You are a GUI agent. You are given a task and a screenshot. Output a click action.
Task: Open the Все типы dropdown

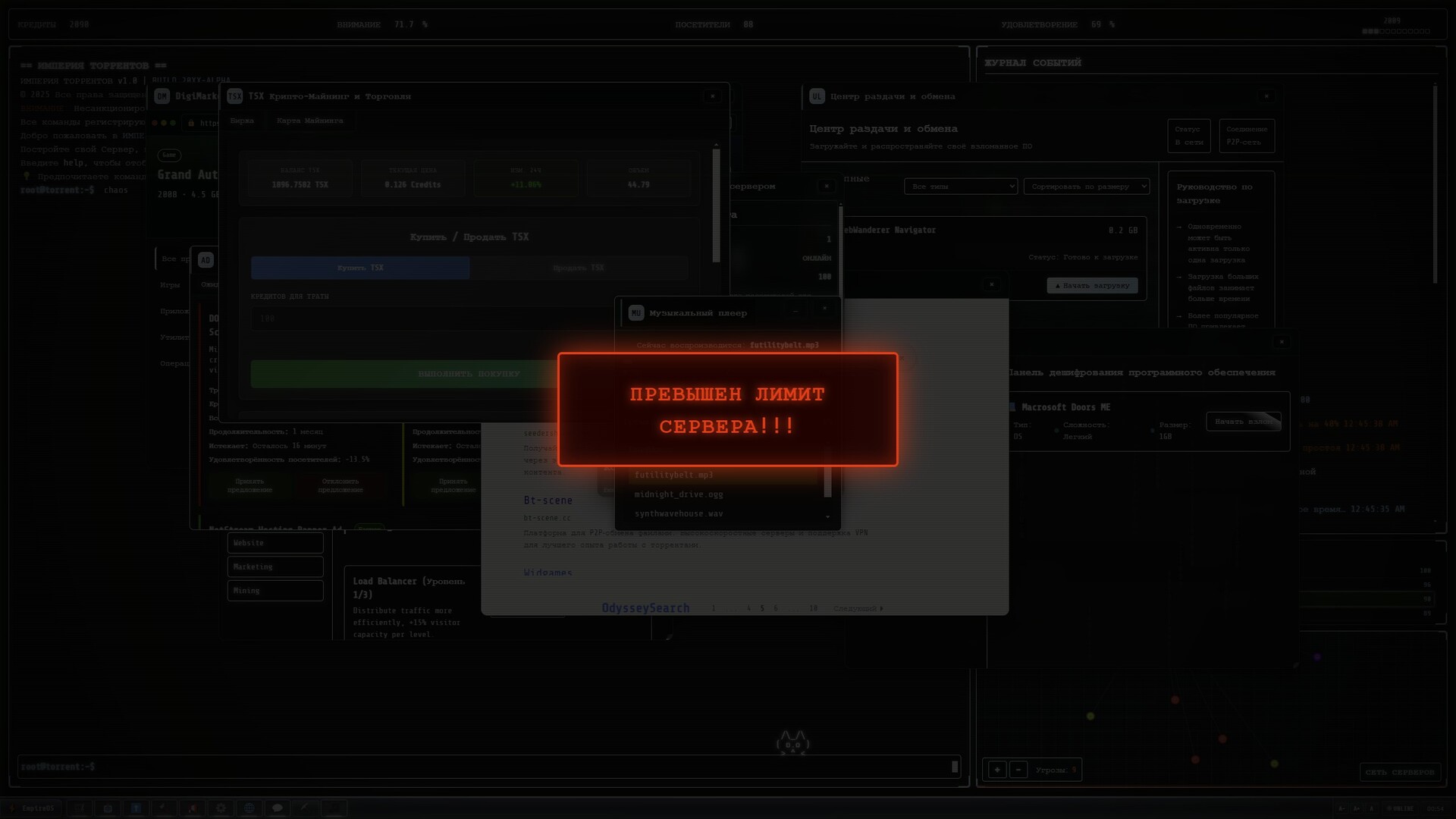[960, 186]
